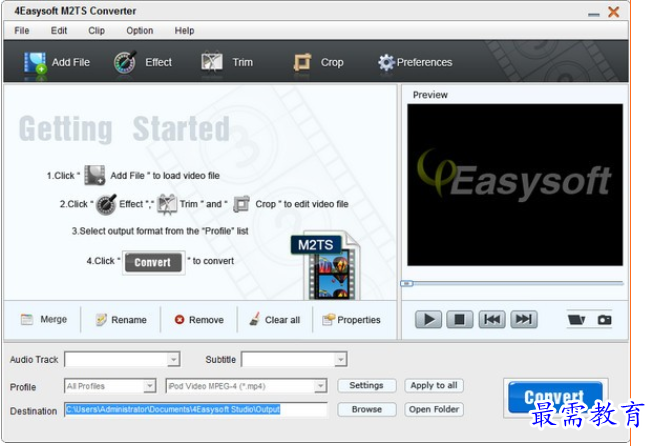653x446 pixels.
Task: Click the Merge button
Action: tap(44, 320)
